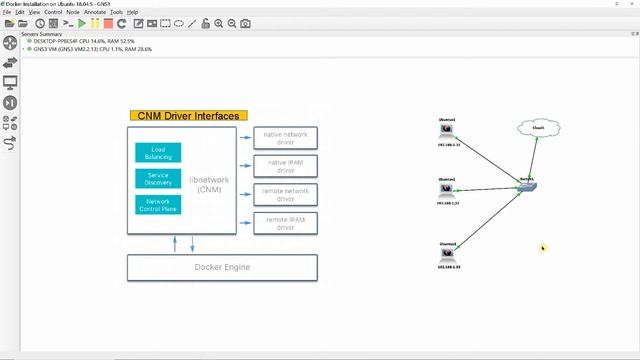Image resolution: width=640 pixels, height=360 pixels.
Task: Click the IP address label under Ubuntu2
Action: pyautogui.click(x=448, y=203)
